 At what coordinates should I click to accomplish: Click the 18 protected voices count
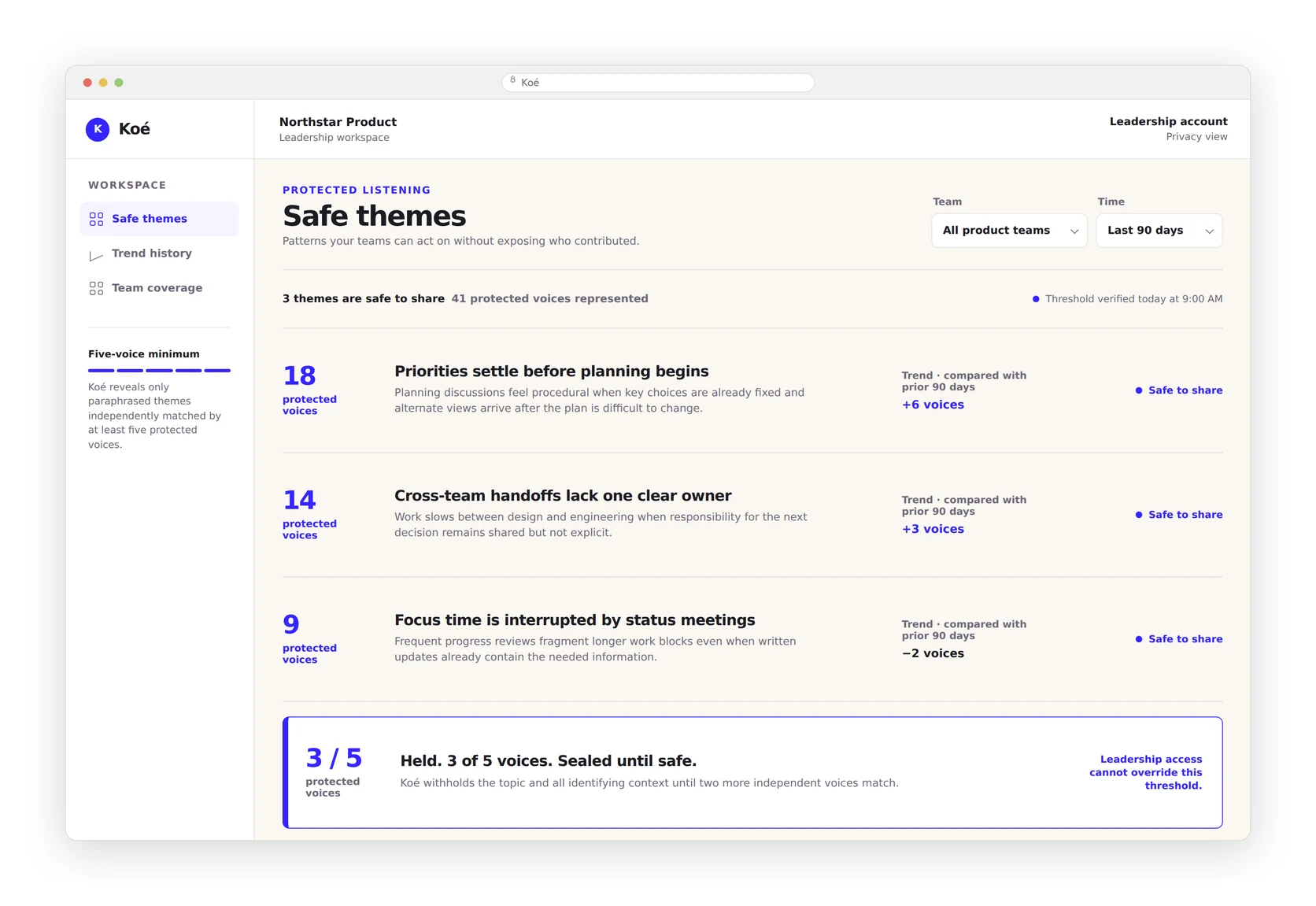click(x=309, y=390)
